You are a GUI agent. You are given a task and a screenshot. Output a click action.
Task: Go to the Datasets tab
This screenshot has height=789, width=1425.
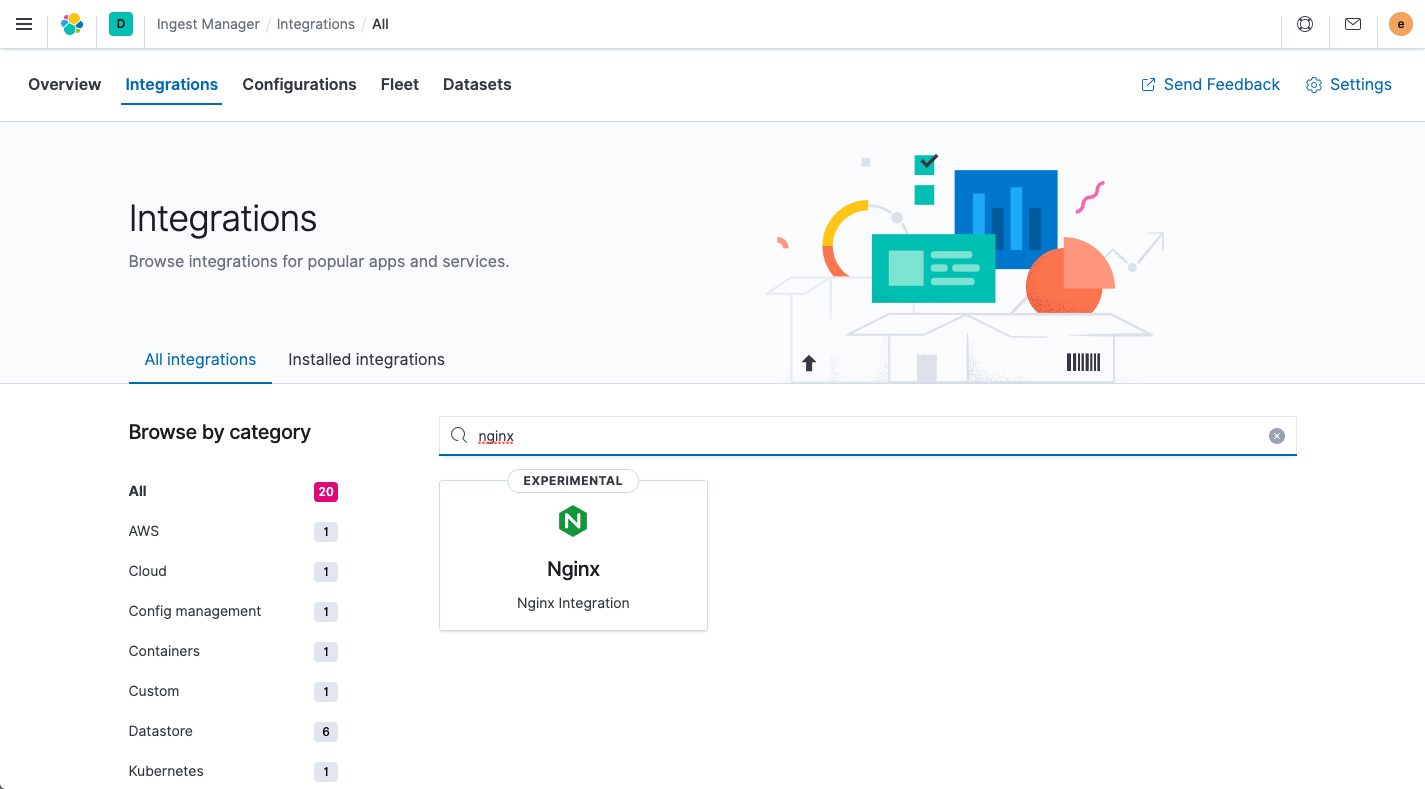477,84
